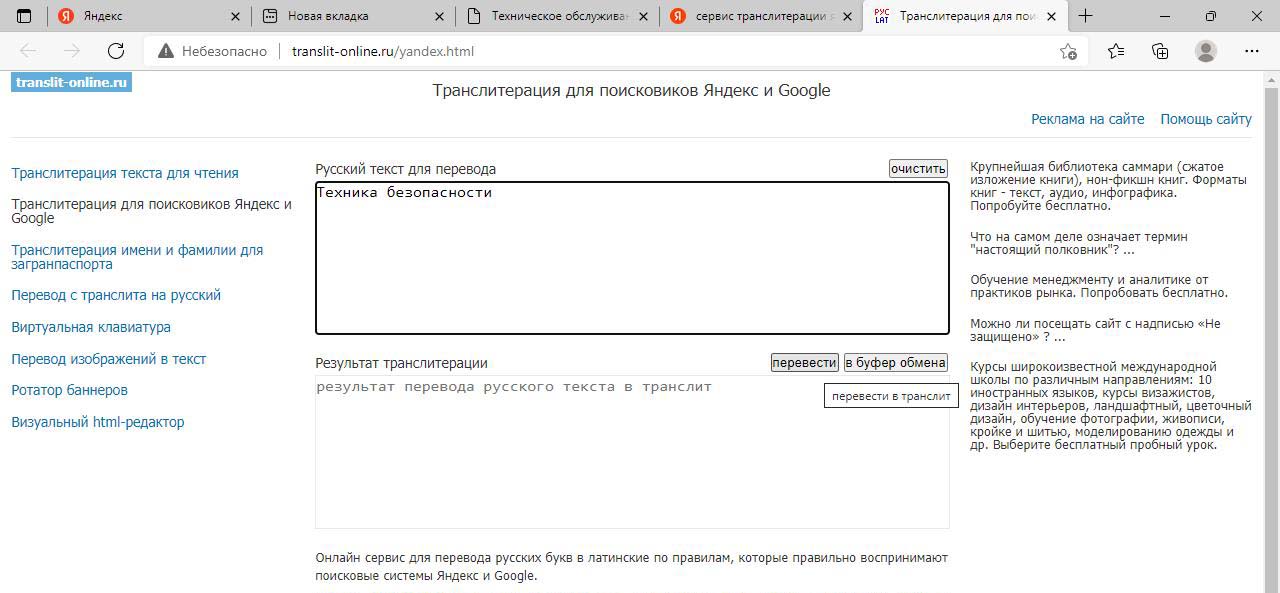Image resolution: width=1280 pixels, height=593 pixels.
Task: Add page to favorites star icon
Action: click(1068, 51)
